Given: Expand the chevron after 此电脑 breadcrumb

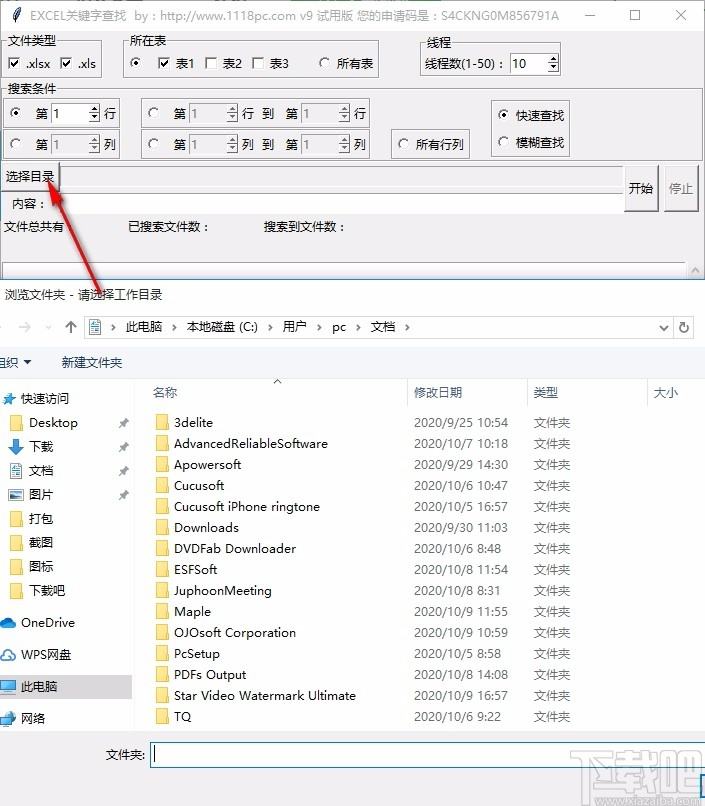Looking at the screenshot, I should [x=174, y=327].
